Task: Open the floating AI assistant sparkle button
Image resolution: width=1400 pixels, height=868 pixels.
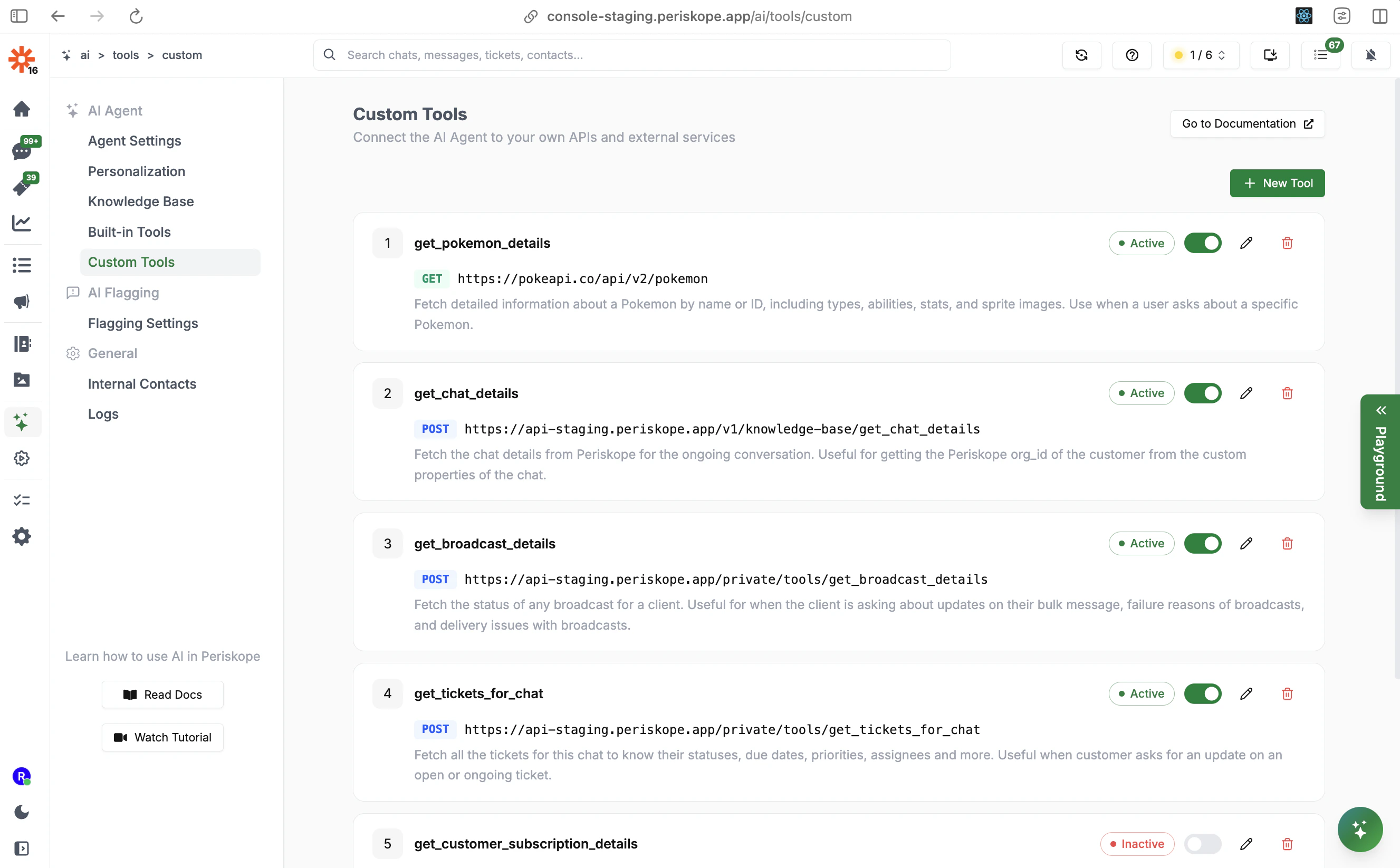Action: click(x=1360, y=830)
